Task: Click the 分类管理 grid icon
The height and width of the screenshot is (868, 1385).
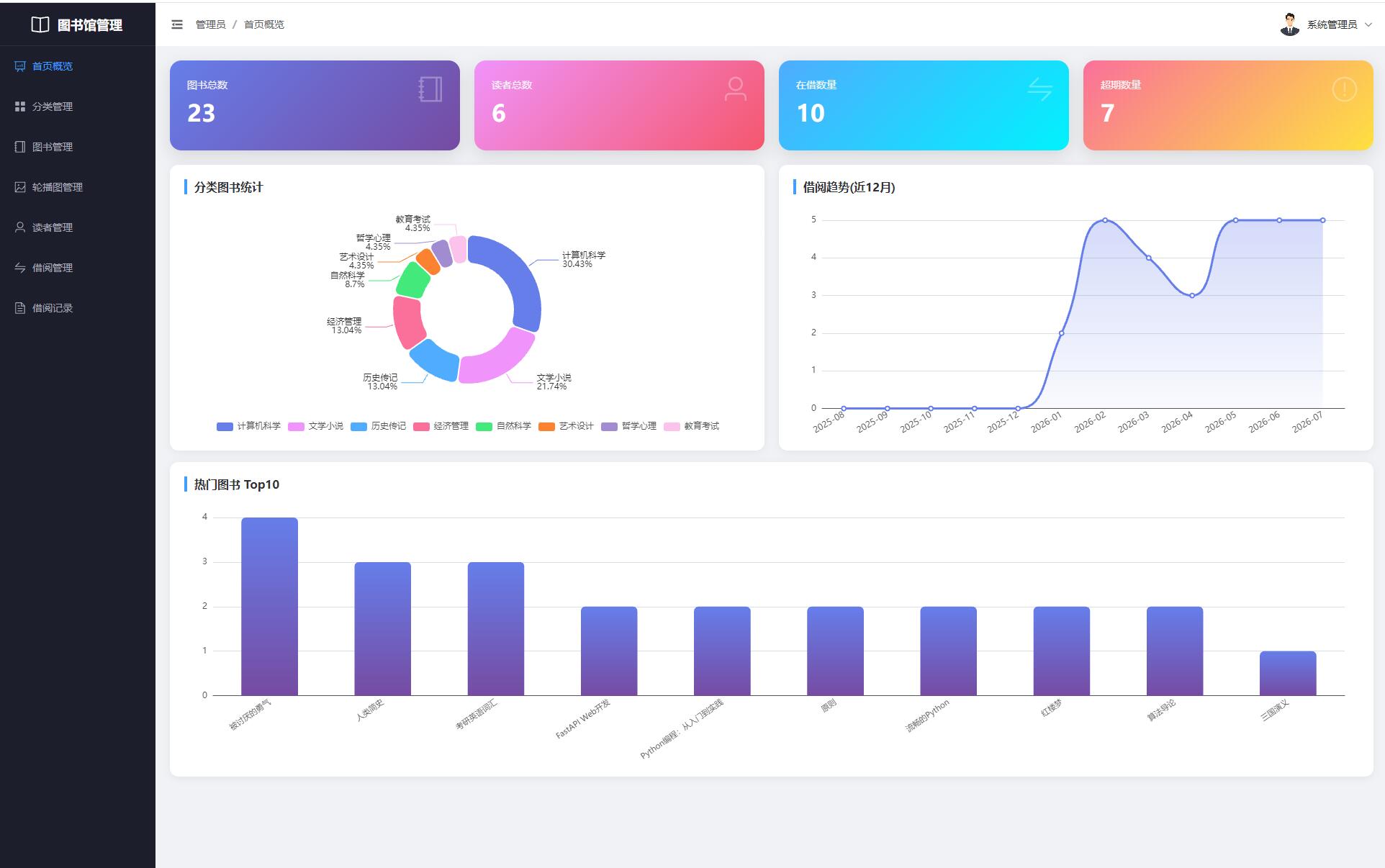Action: 20,107
